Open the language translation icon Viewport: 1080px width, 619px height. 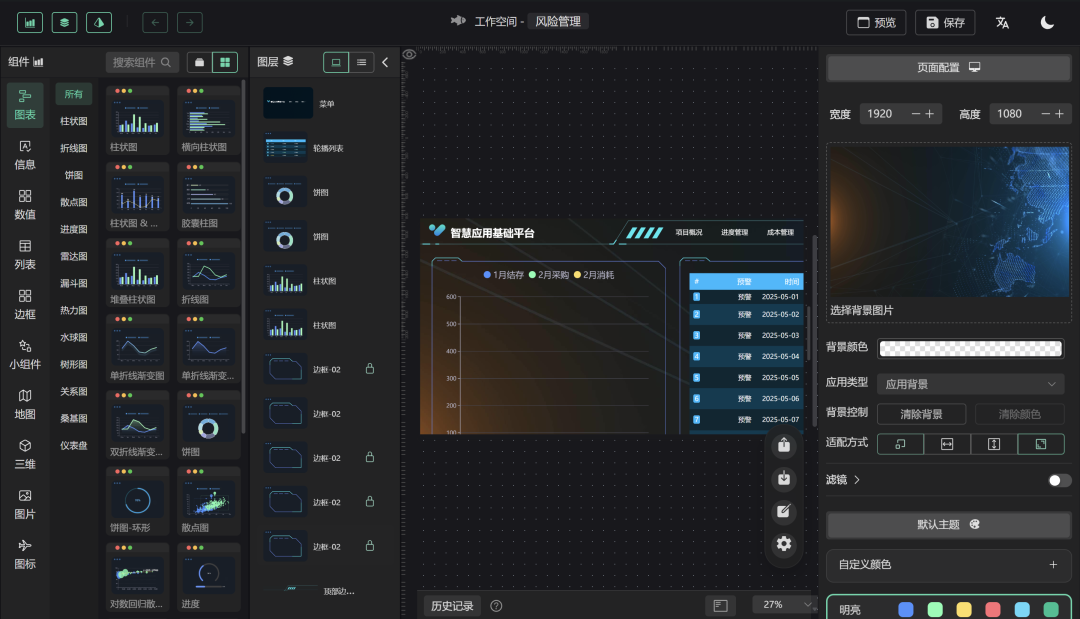pos(1002,23)
